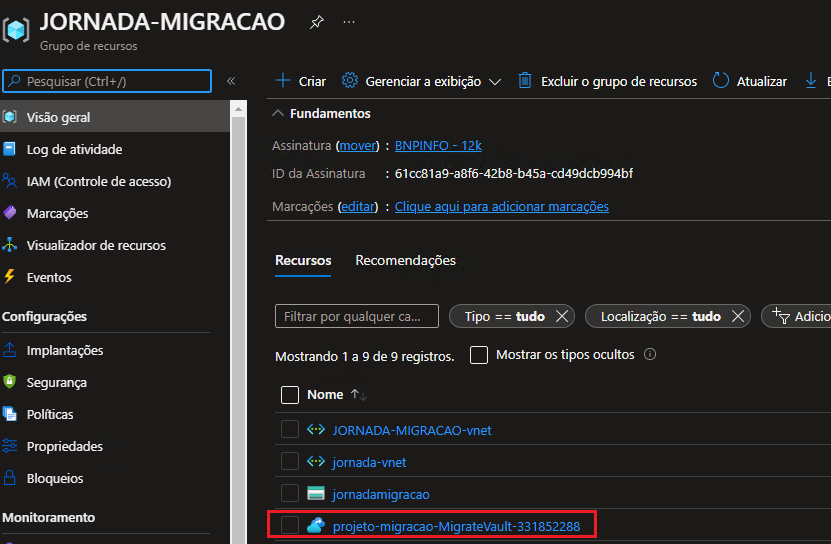
Task: Tick the select-all checkbox beside Nome
Action: [x=290, y=394]
